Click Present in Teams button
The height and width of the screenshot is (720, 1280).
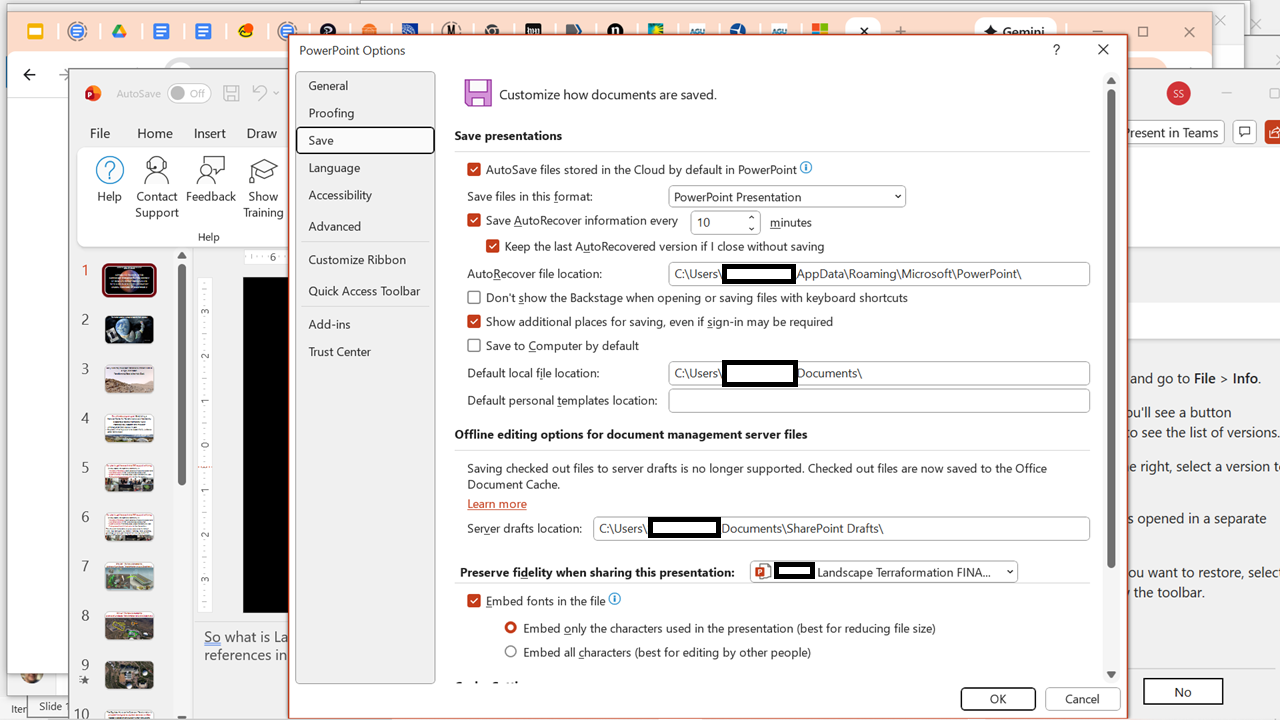point(1172,132)
